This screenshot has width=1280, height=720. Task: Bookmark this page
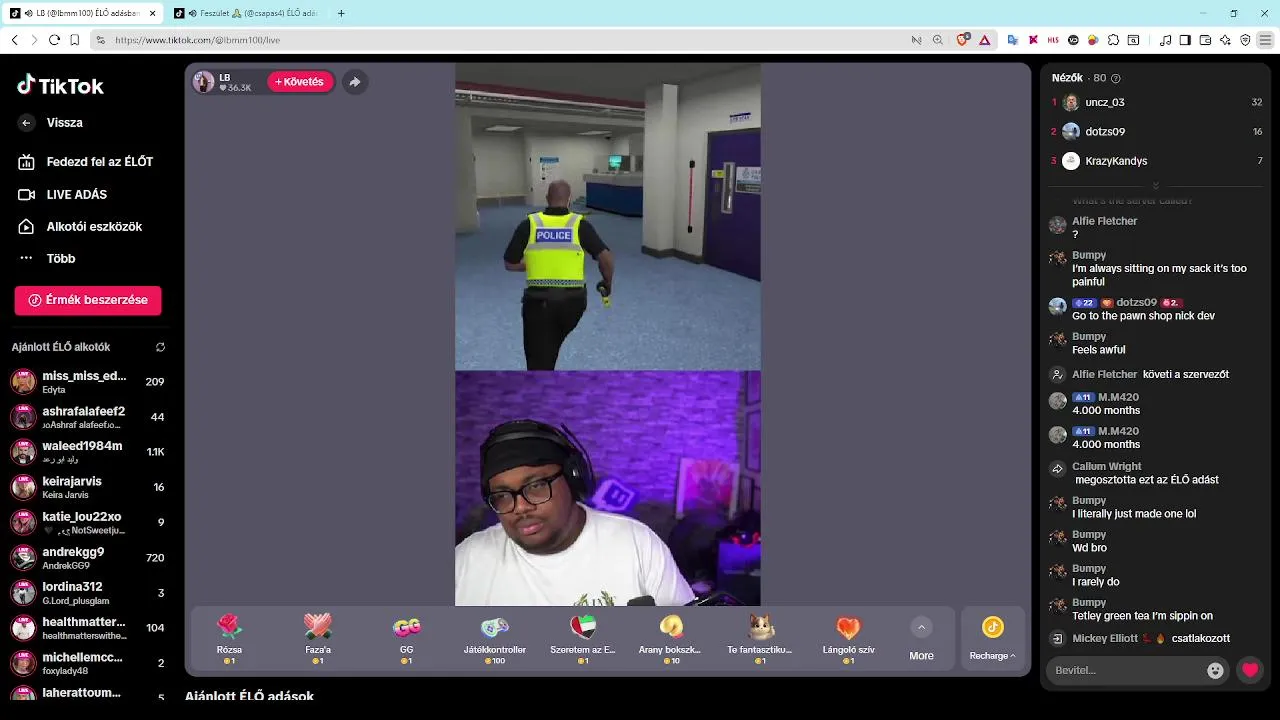click(75, 40)
